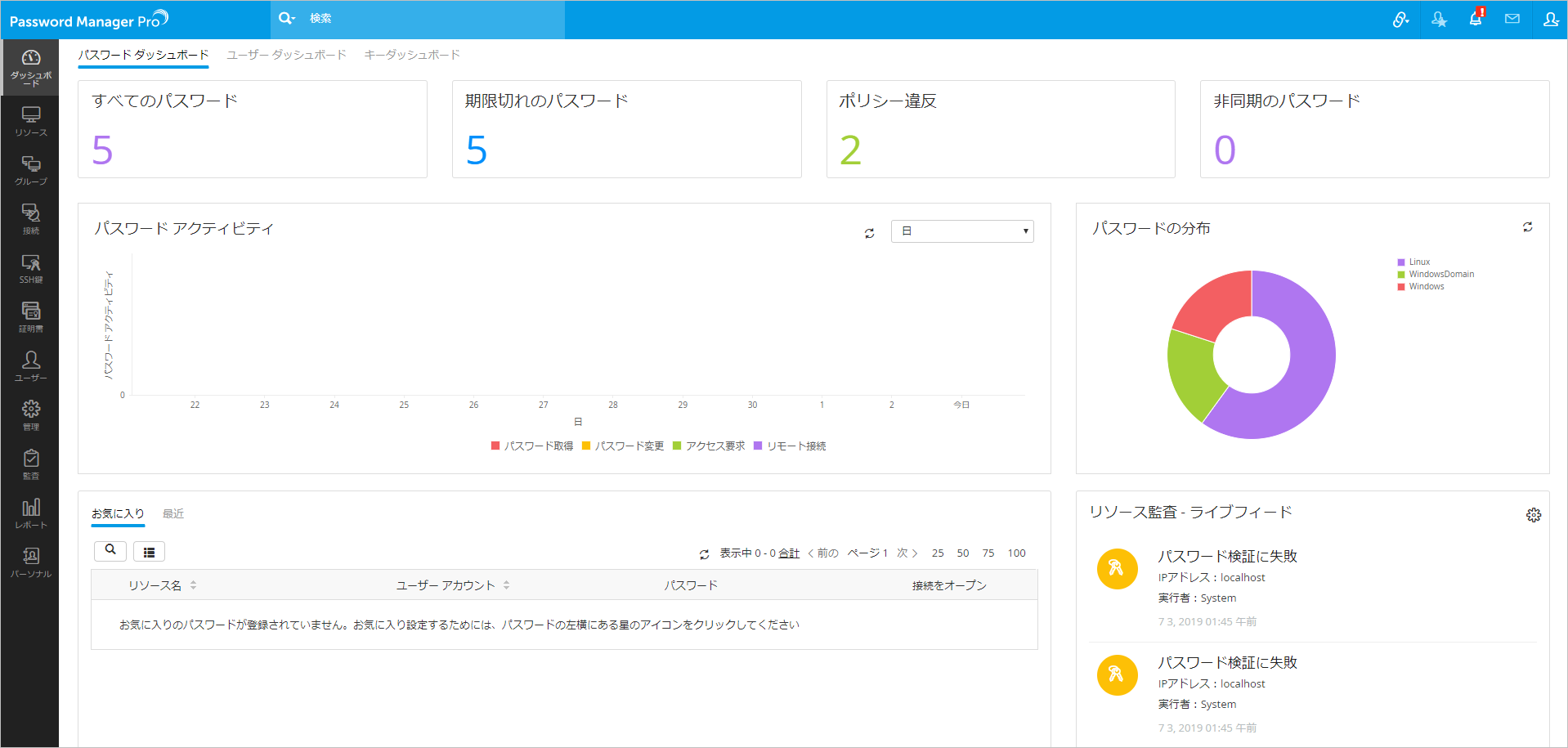
Task: Sort by リソース名 column arrows
Action: tap(194, 585)
